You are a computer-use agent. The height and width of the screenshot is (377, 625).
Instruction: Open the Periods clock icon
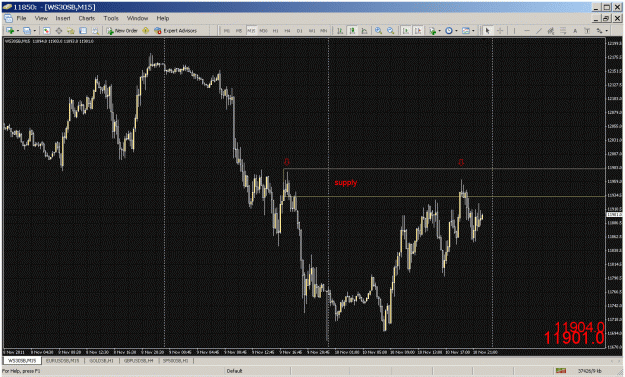pos(449,31)
